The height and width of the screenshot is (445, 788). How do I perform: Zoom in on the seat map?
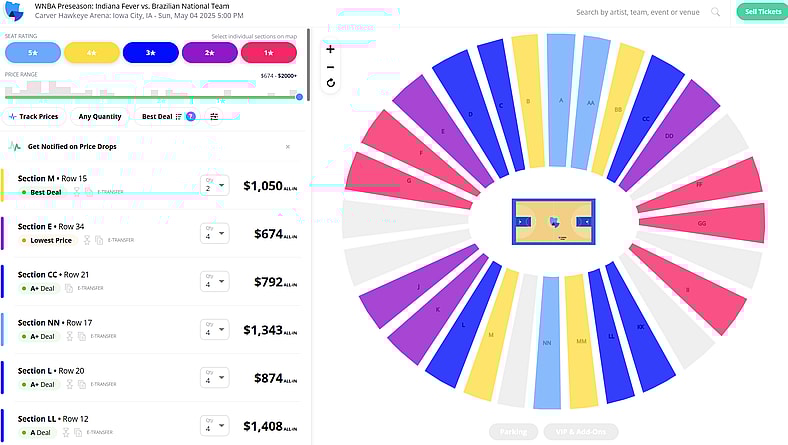coord(331,49)
